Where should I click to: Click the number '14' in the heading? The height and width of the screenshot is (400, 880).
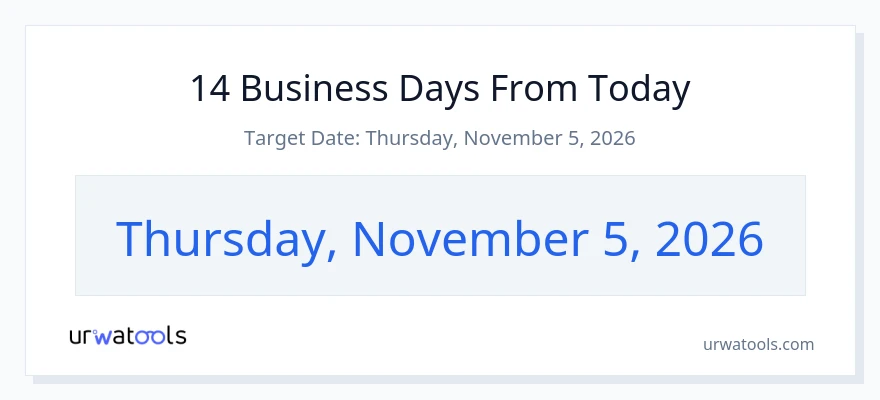tap(210, 88)
